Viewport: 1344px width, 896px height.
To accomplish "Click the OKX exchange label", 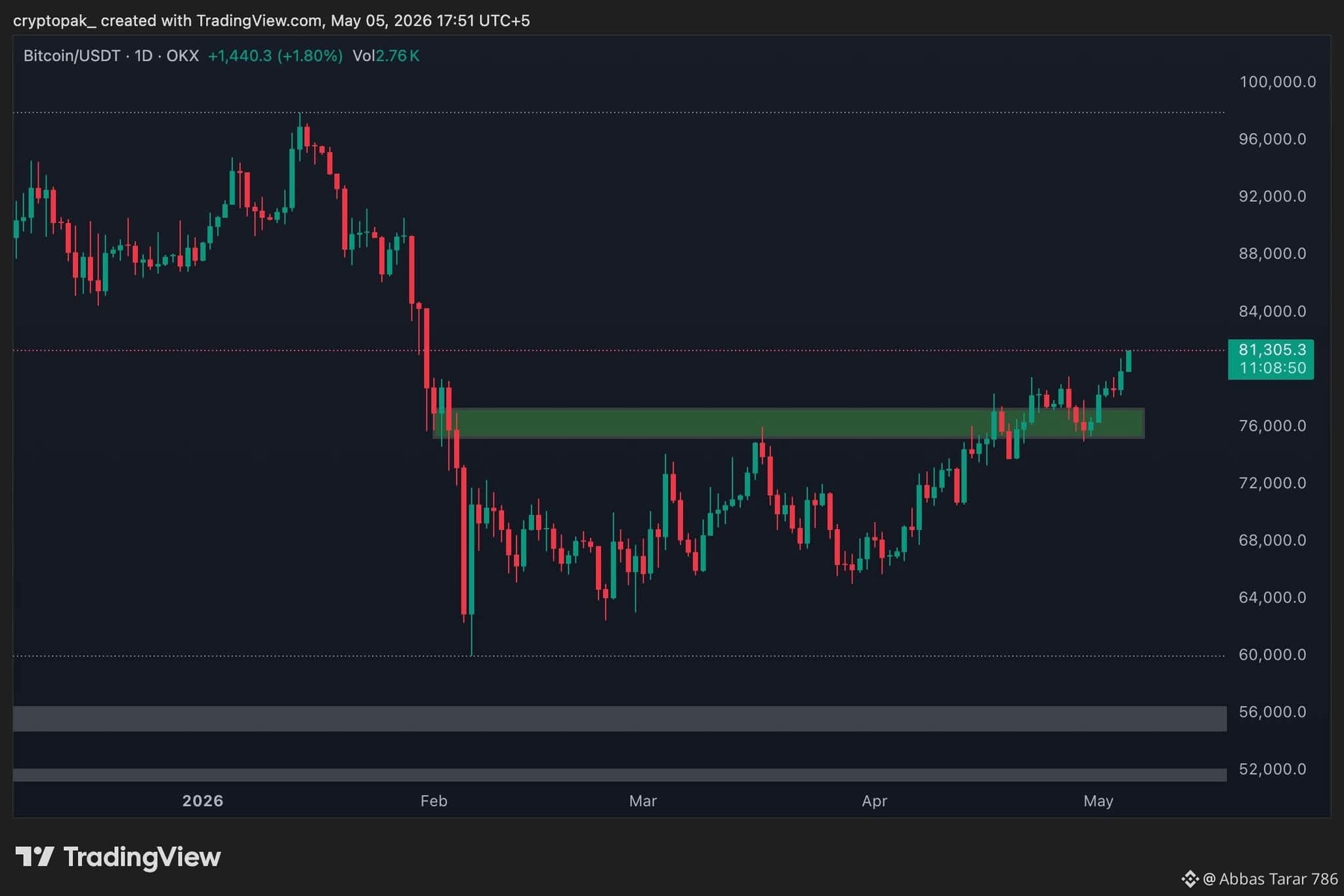I will 182,56.
